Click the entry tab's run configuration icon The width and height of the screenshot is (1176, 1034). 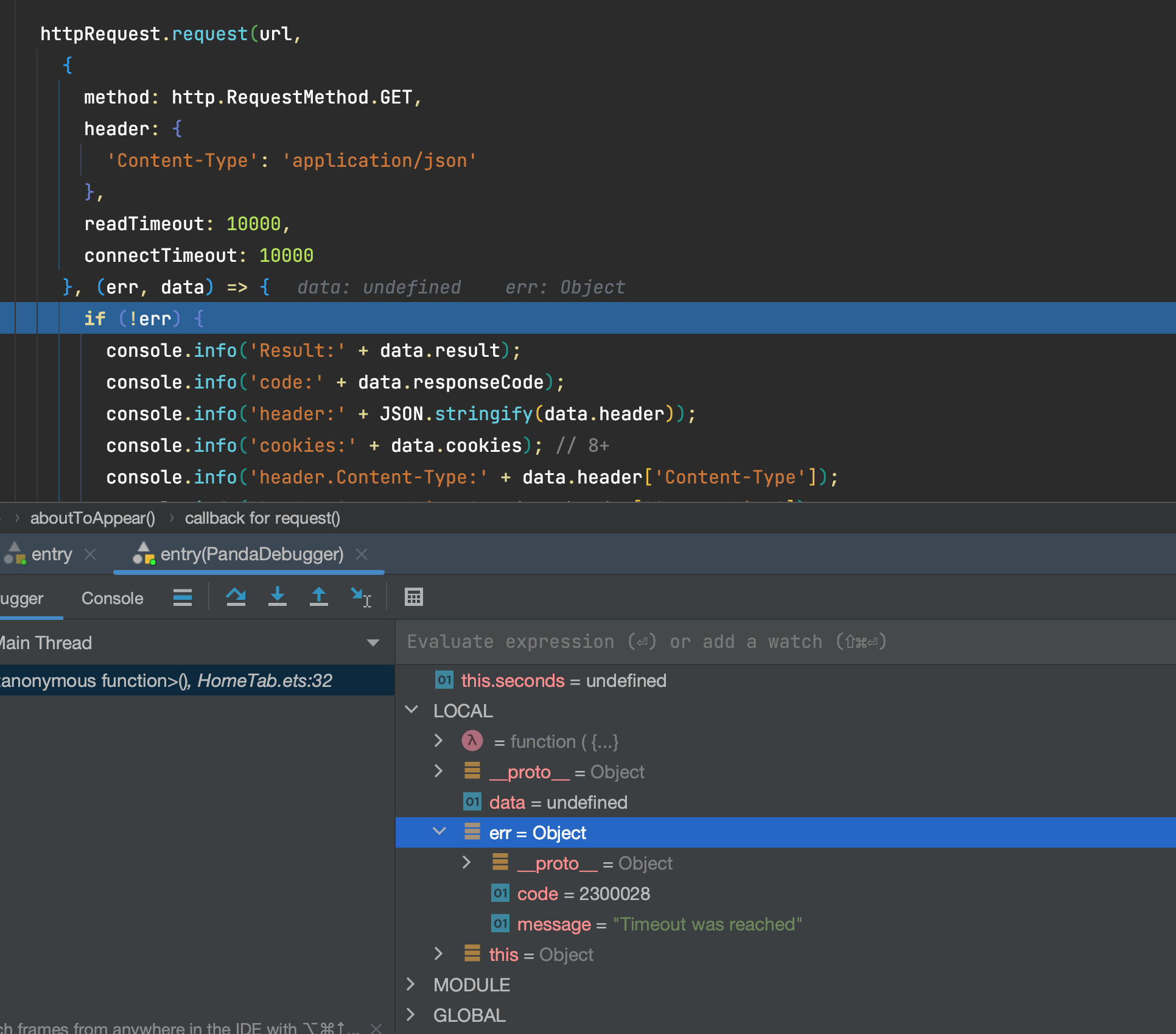[15, 553]
